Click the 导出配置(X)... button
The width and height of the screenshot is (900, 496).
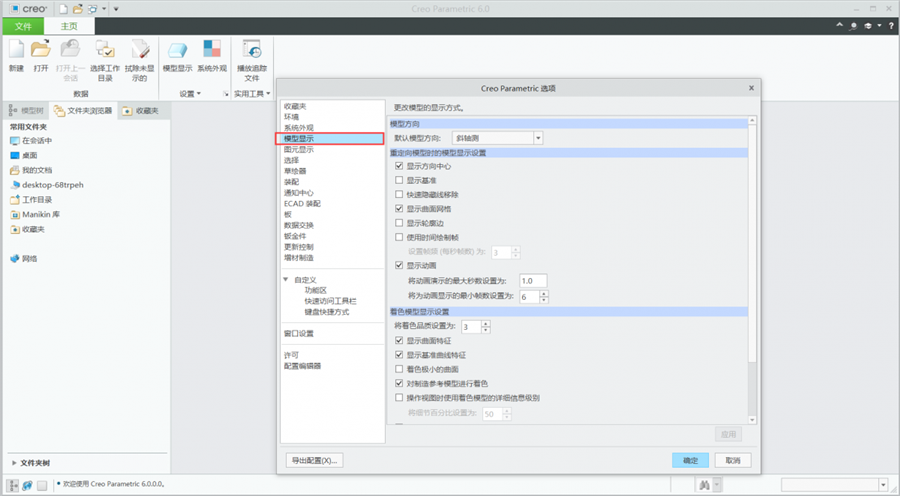(x=315, y=460)
